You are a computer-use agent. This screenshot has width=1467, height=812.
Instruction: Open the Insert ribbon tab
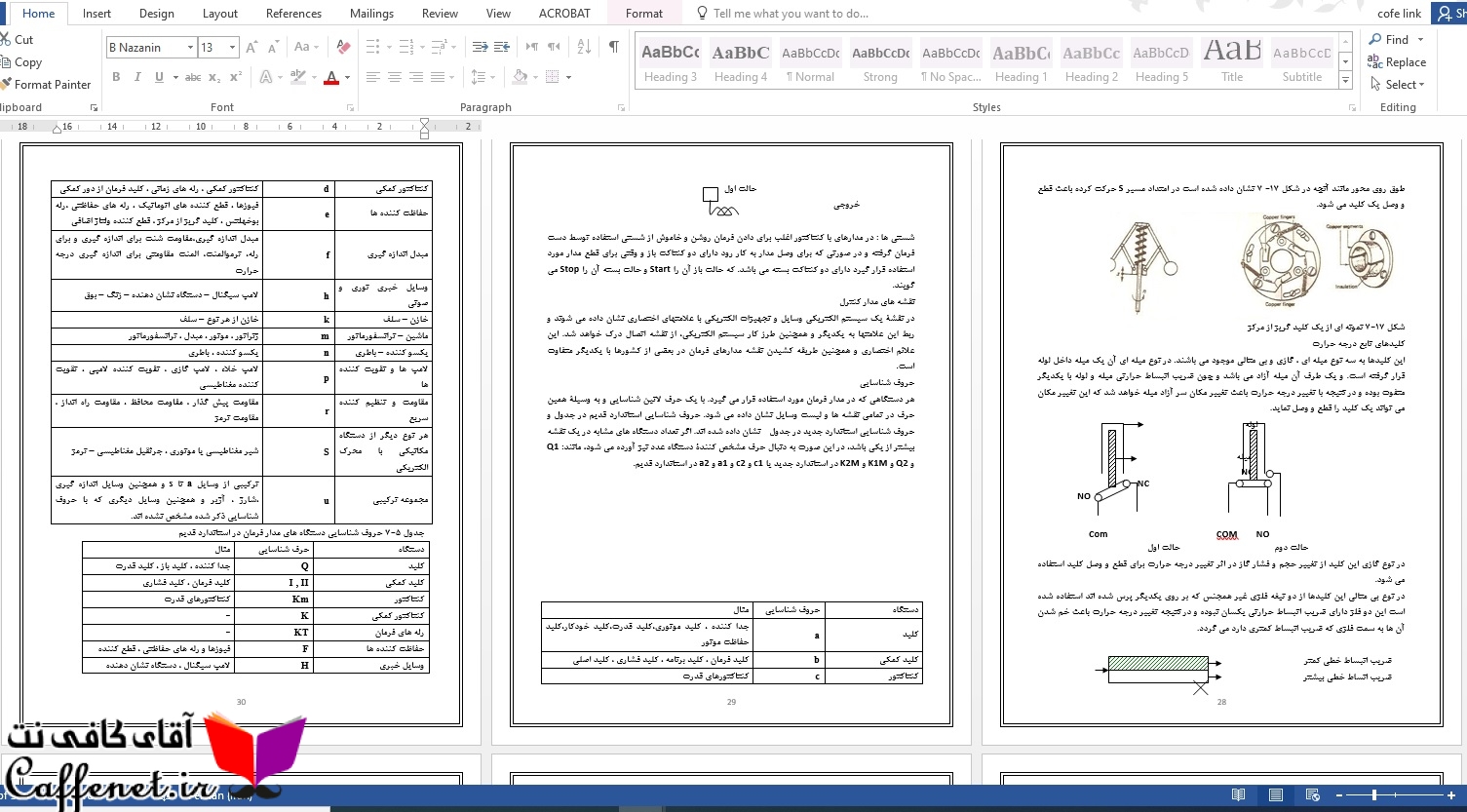pyautogui.click(x=97, y=14)
